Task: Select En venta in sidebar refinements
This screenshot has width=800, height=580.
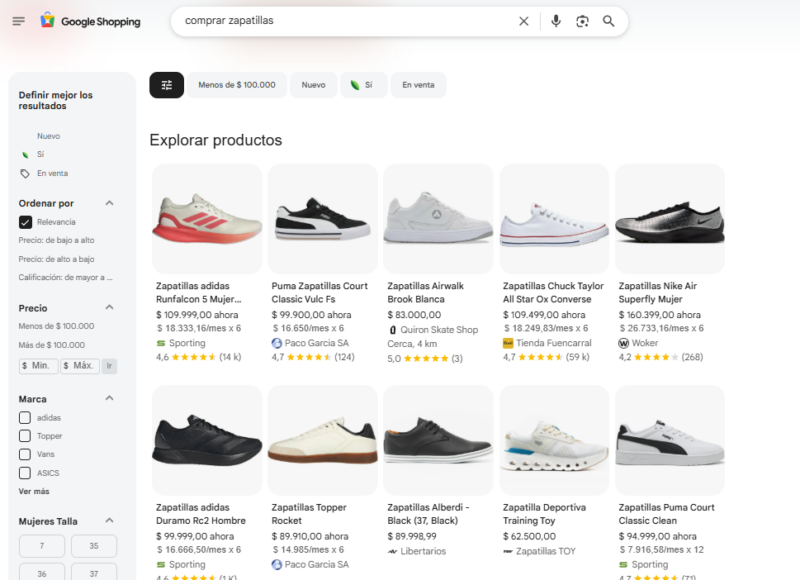Action: tap(53, 173)
